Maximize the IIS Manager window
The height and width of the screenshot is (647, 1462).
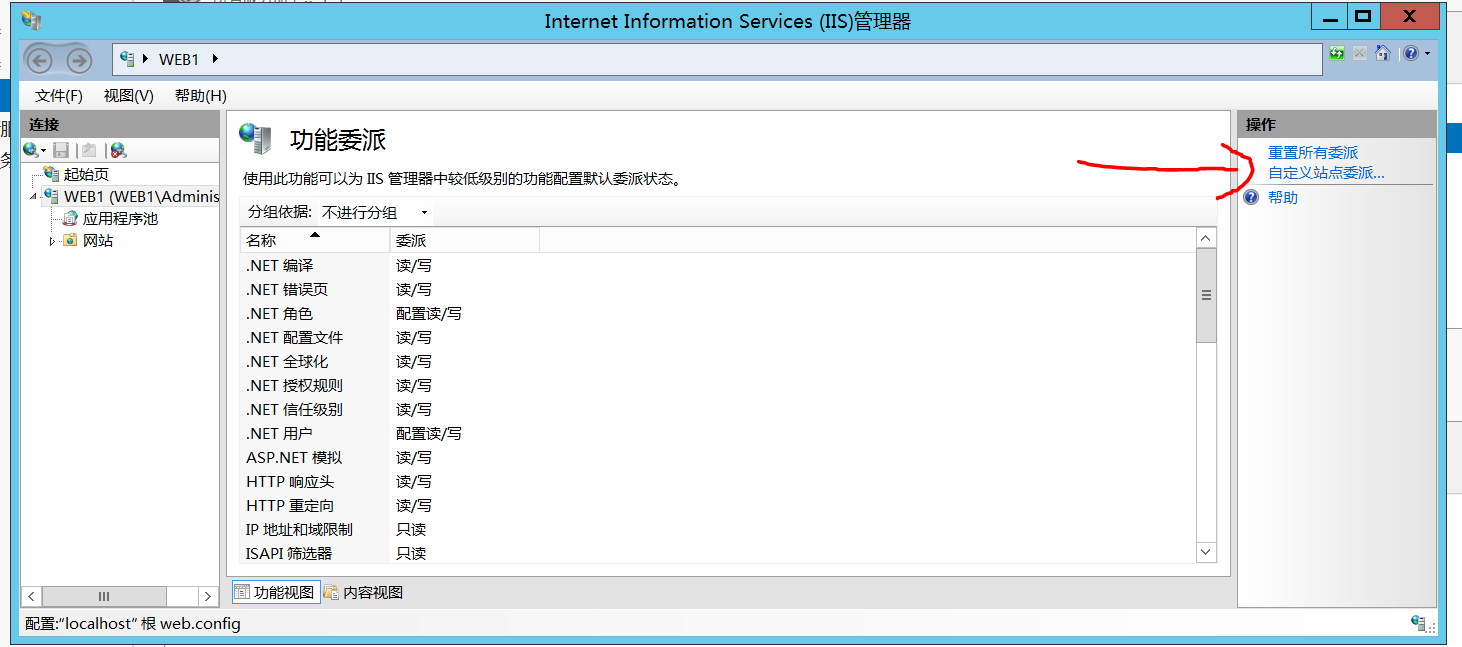tap(1362, 16)
